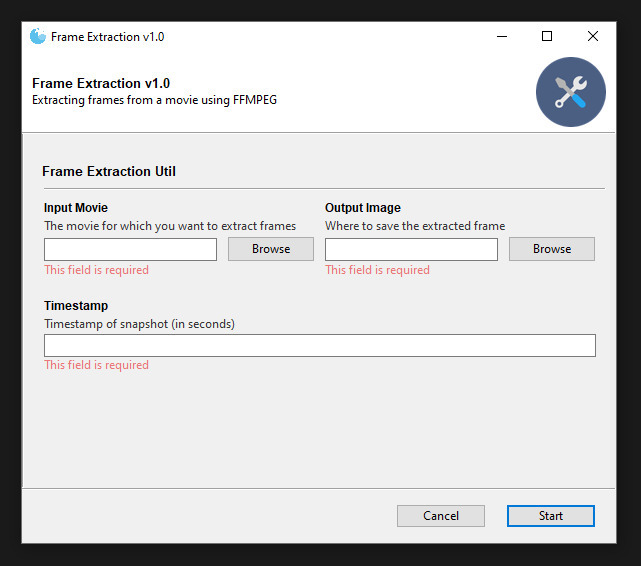Click the Frame Extraction app icon in title bar
This screenshot has height=566, width=641.
38,37
